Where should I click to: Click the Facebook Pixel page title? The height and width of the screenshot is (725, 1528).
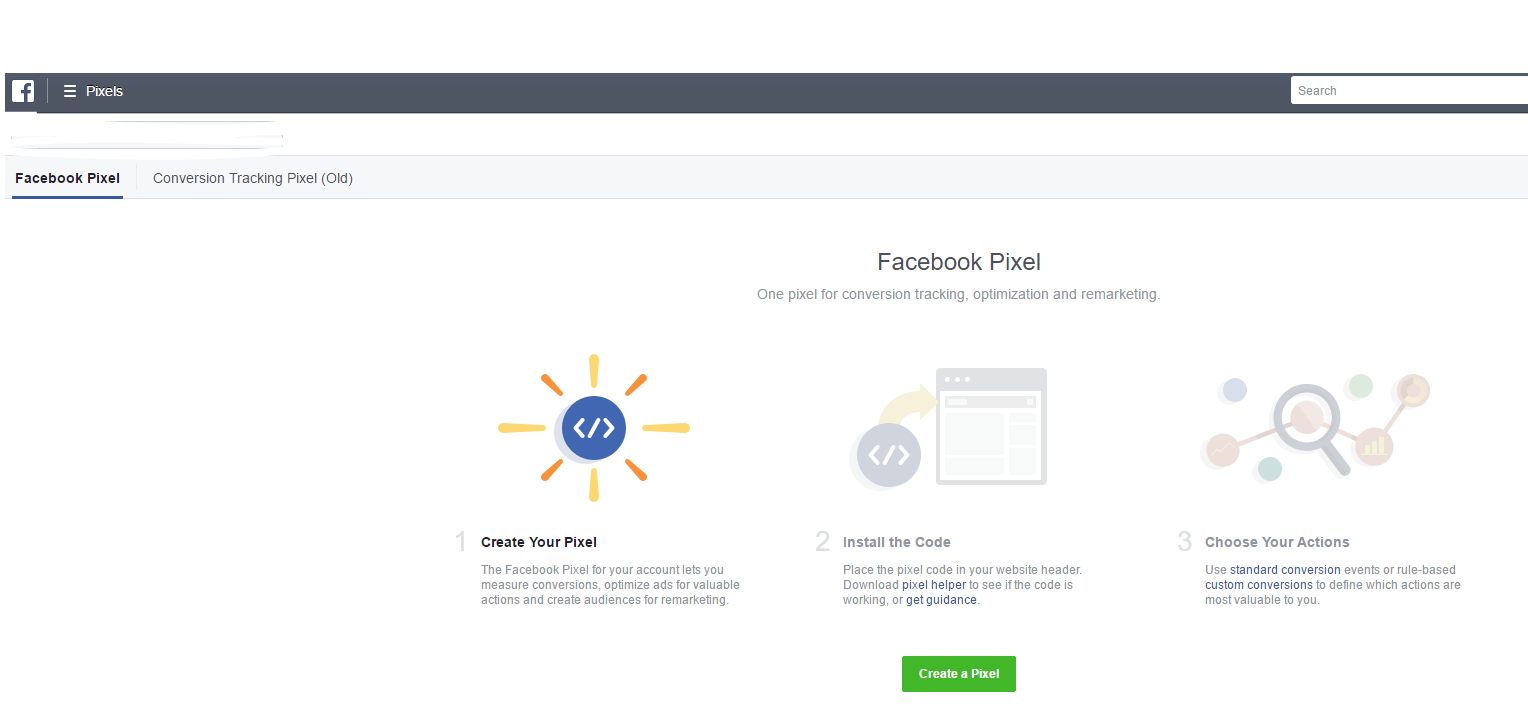(958, 262)
